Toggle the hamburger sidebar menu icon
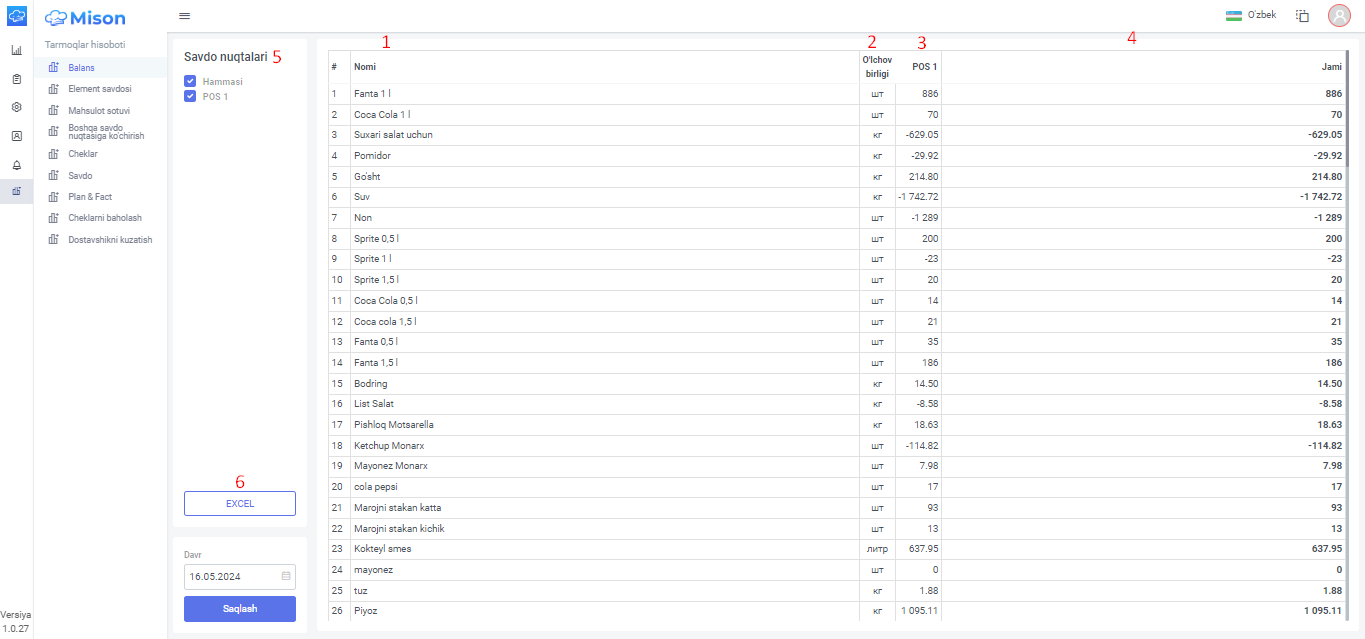1365x639 pixels. click(184, 16)
